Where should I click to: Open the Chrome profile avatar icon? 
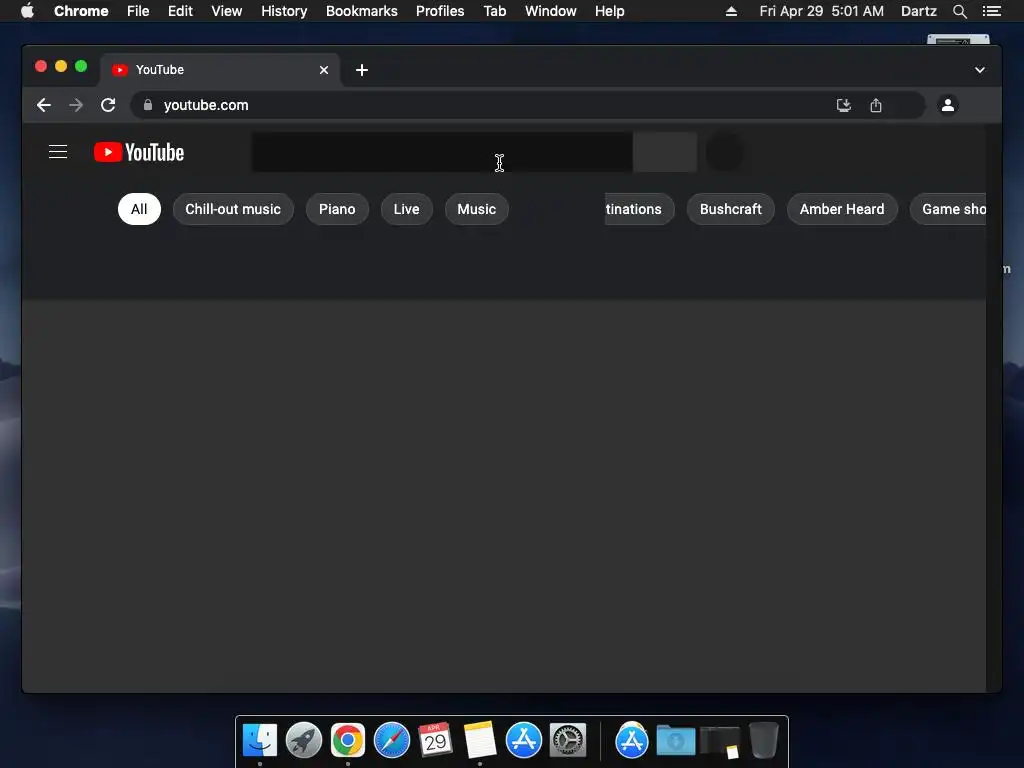pyautogui.click(x=948, y=105)
